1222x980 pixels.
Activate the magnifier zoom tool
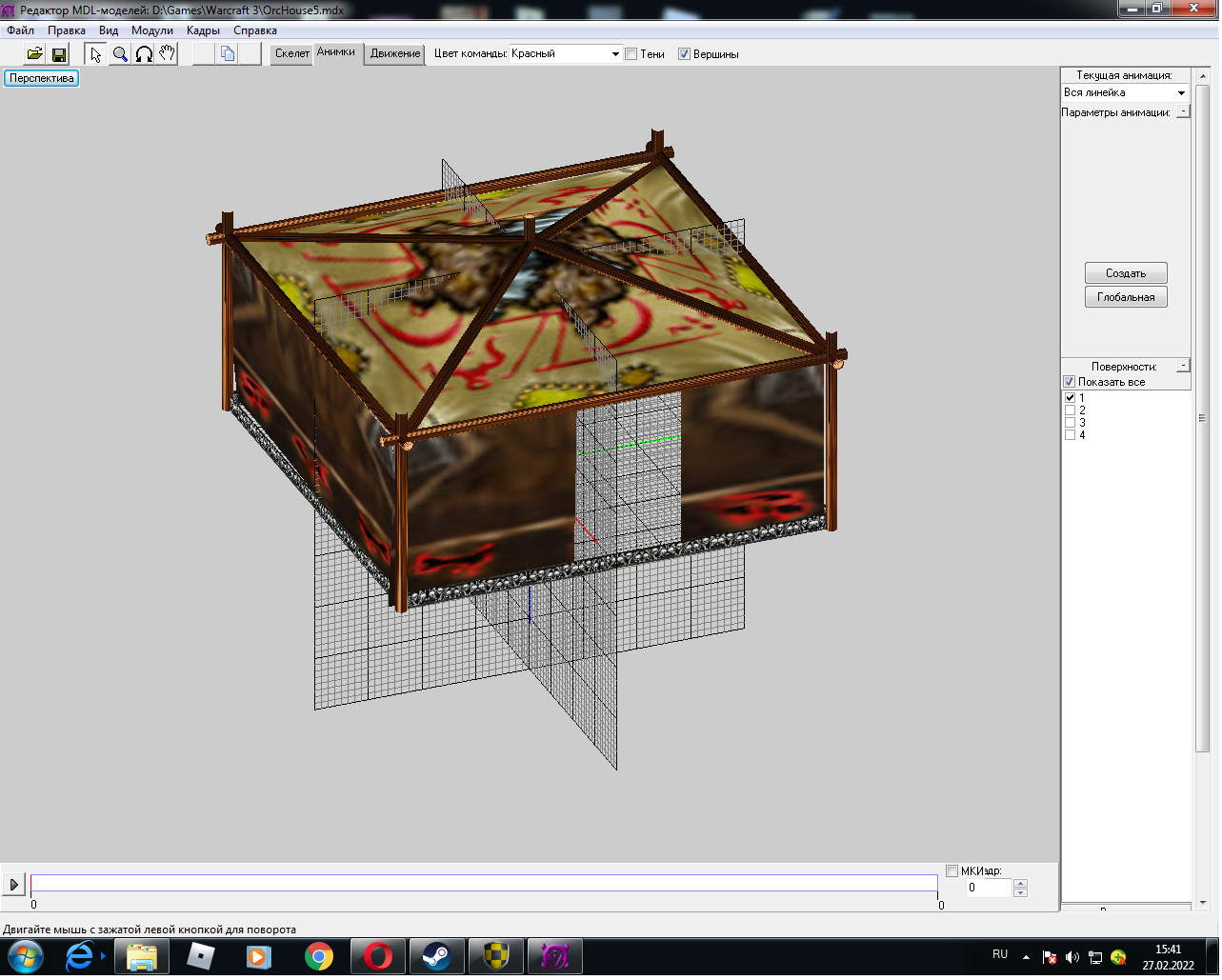pos(120,54)
